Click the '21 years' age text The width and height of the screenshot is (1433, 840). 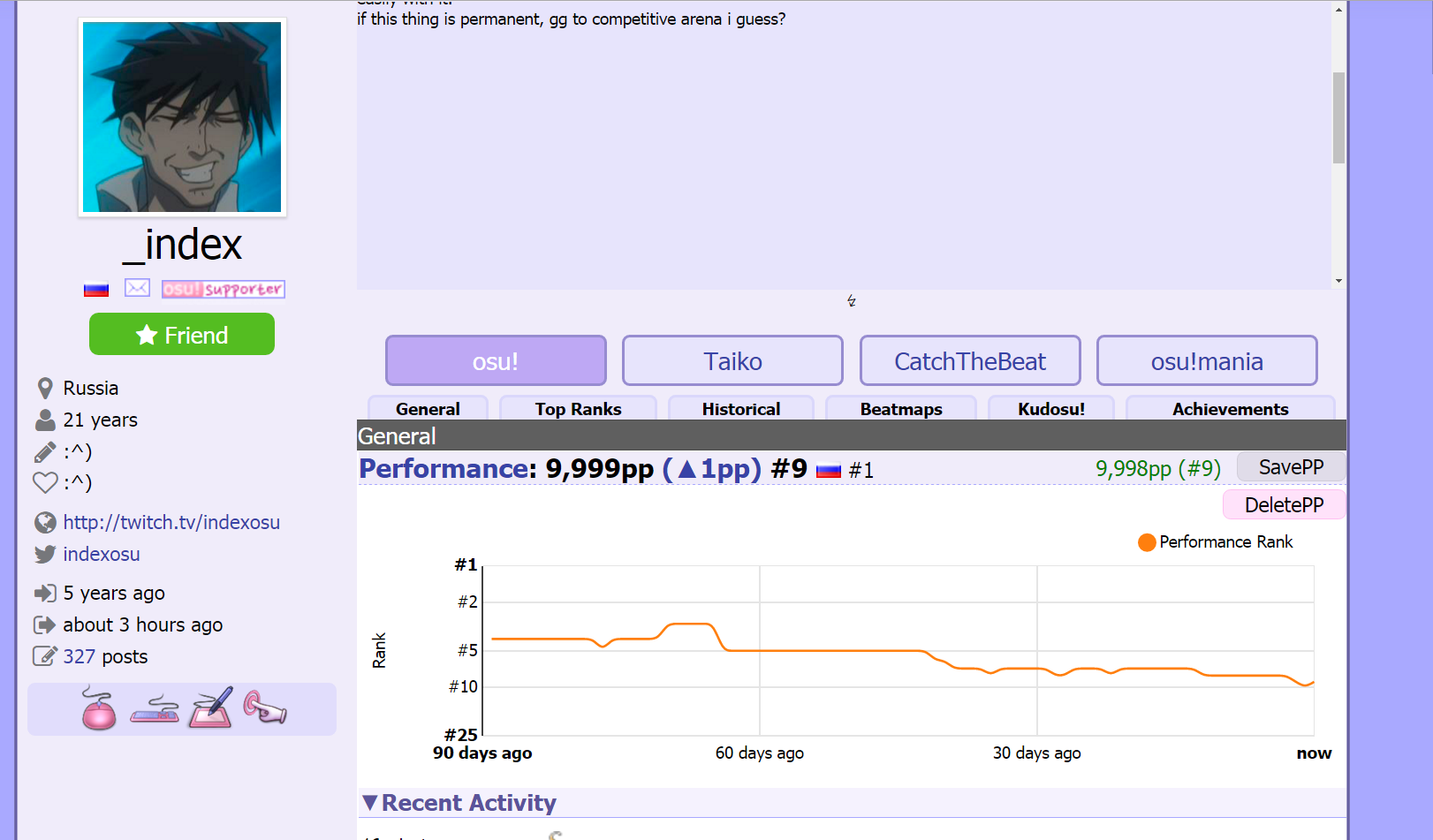[101, 420]
